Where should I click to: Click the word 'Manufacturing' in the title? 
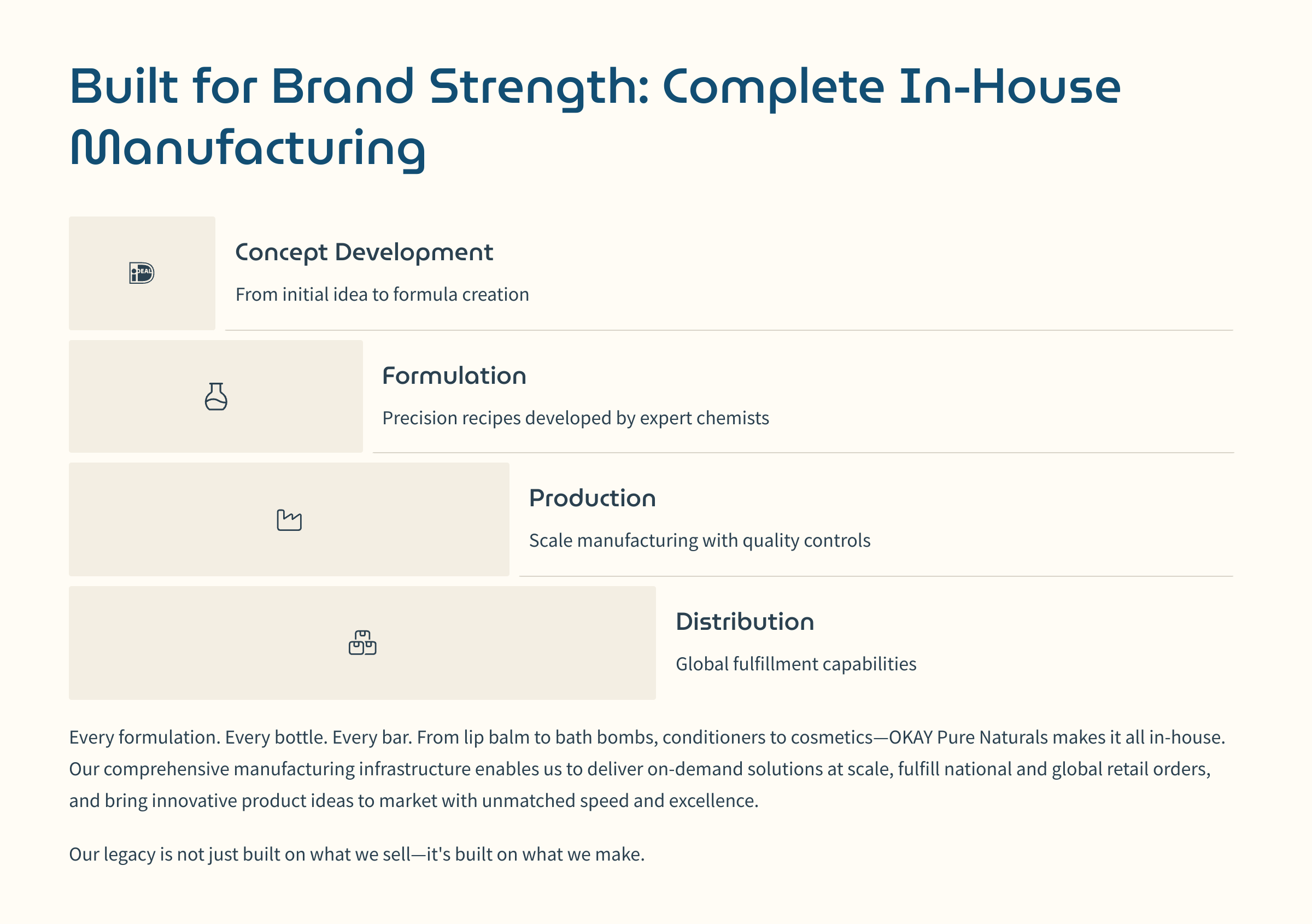[248, 149]
